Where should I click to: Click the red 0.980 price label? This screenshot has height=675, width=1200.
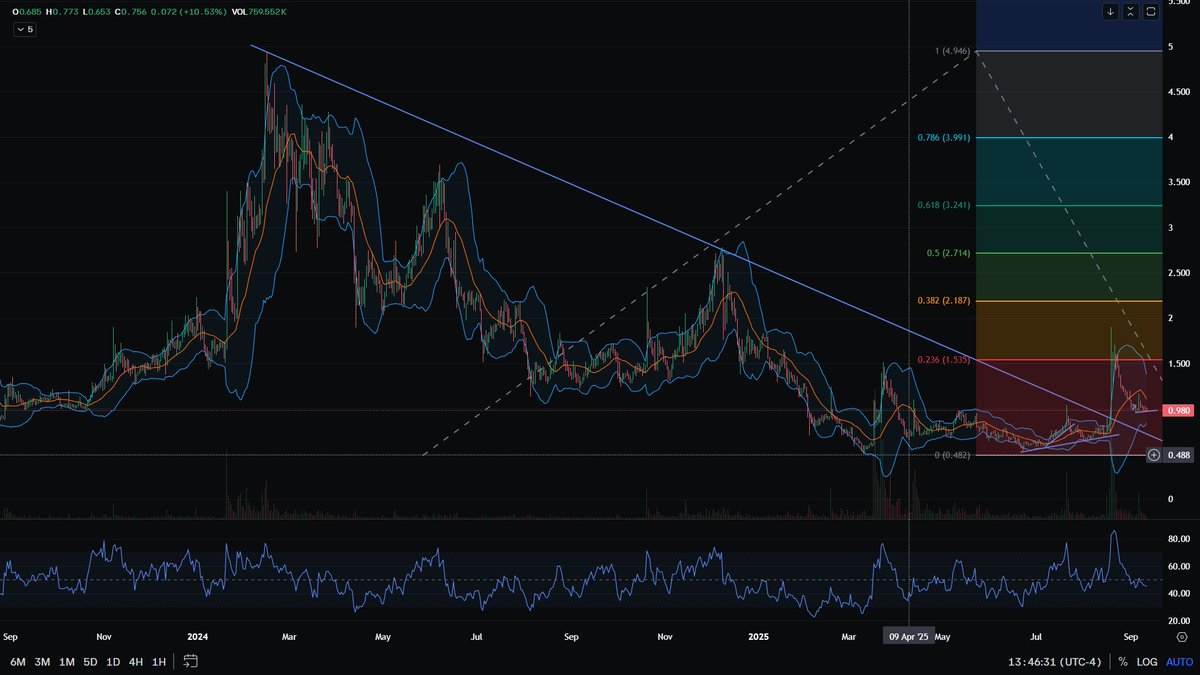[x=1176, y=410]
